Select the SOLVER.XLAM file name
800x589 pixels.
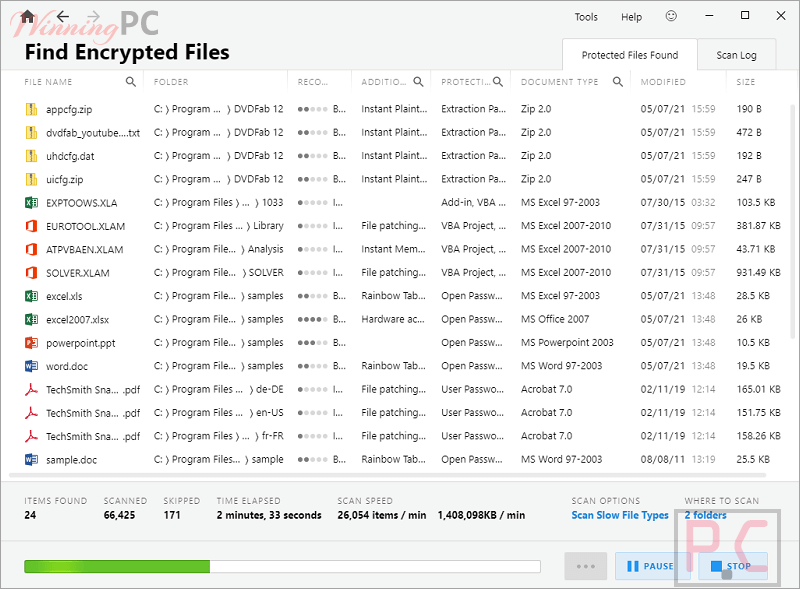[78, 273]
